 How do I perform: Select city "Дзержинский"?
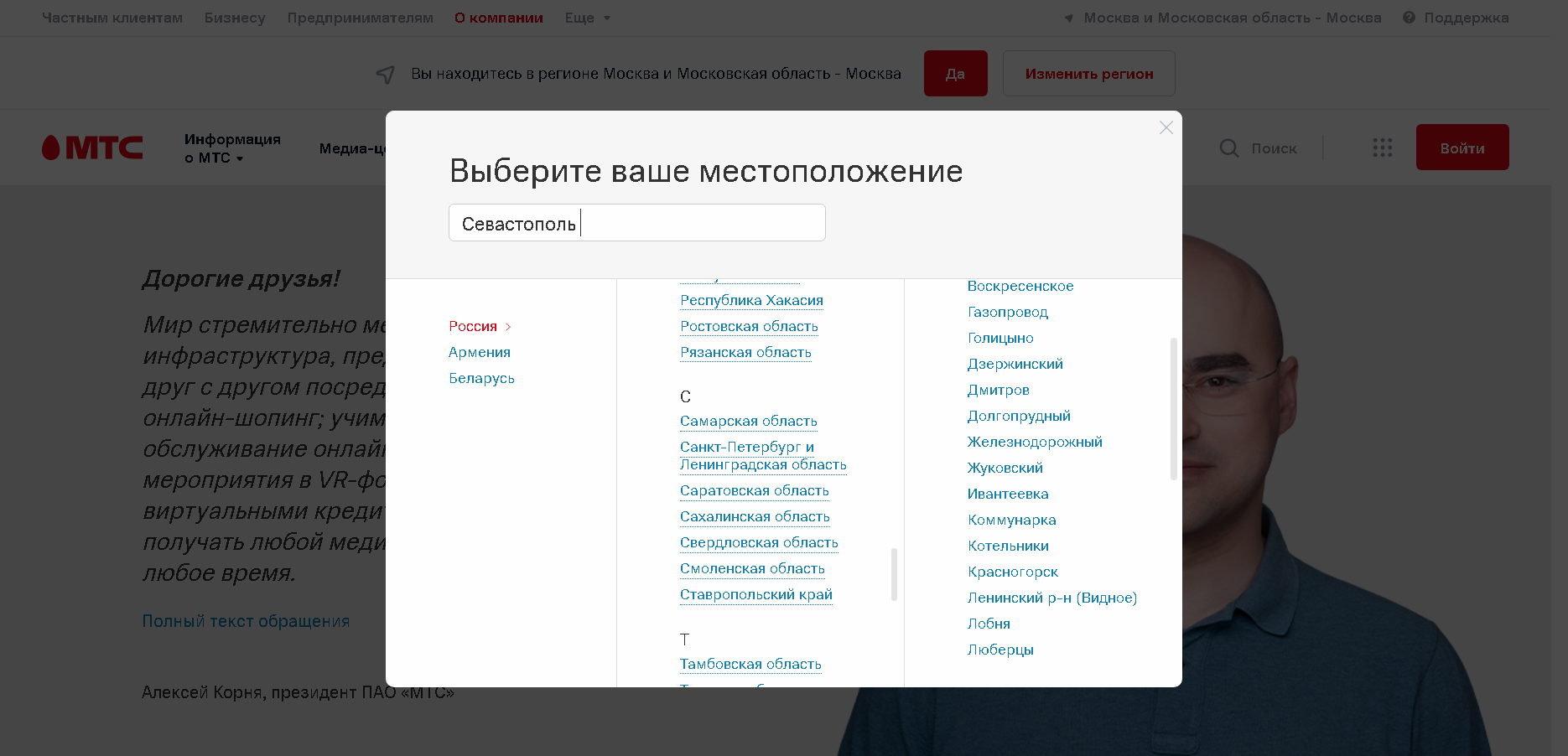point(1015,364)
